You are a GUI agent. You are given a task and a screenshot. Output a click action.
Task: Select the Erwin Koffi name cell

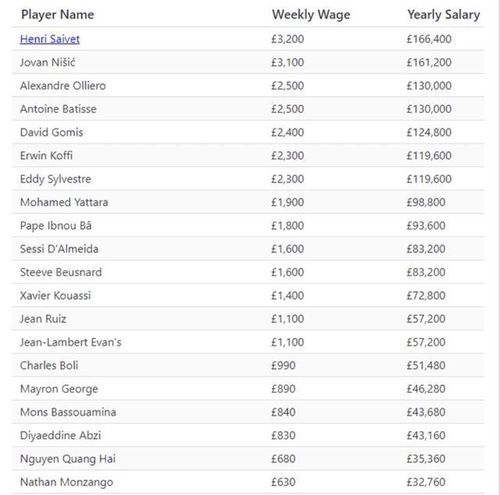46,156
